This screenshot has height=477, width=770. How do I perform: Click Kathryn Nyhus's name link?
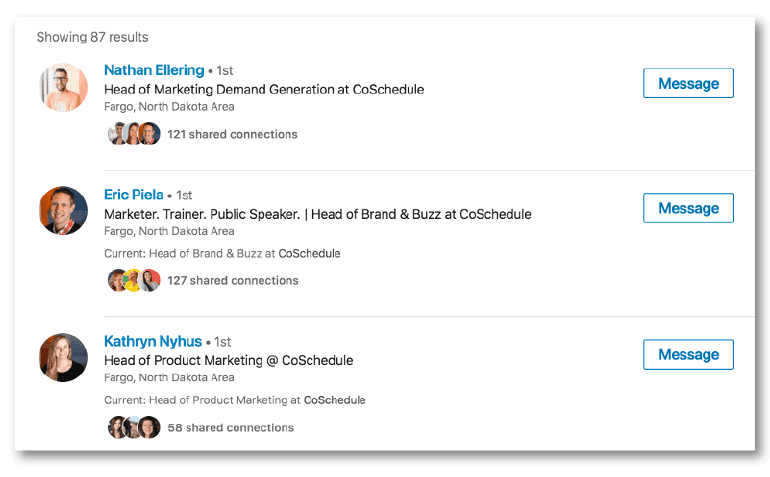click(x=152, y=341)
